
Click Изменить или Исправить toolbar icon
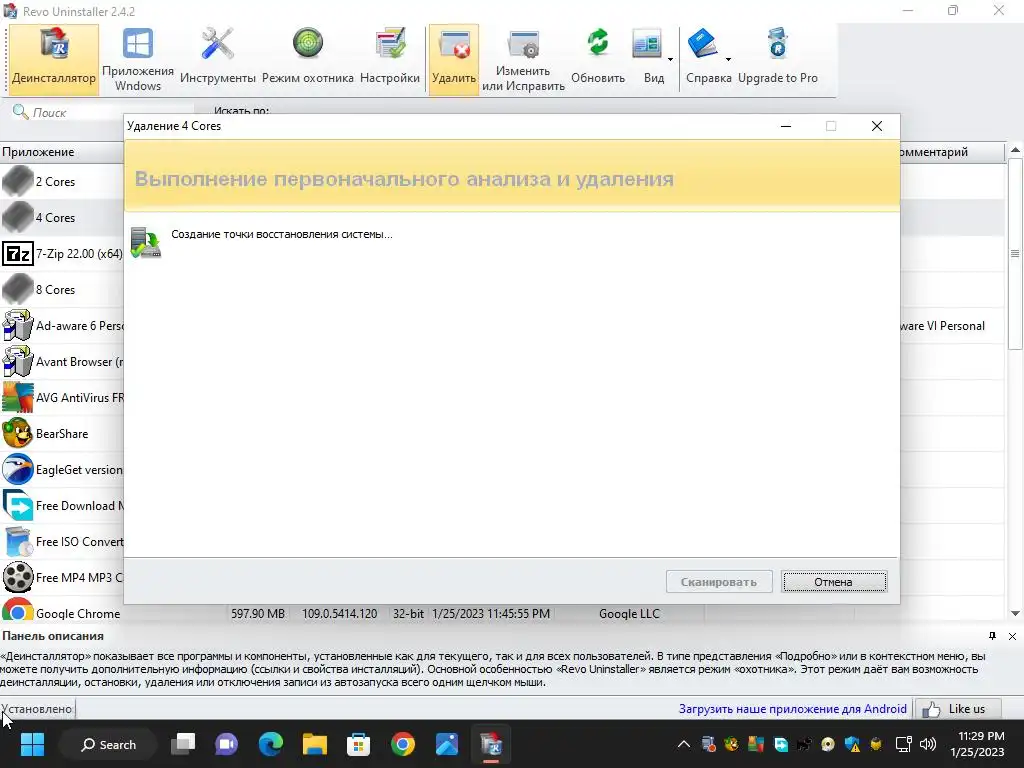[523, 59]
